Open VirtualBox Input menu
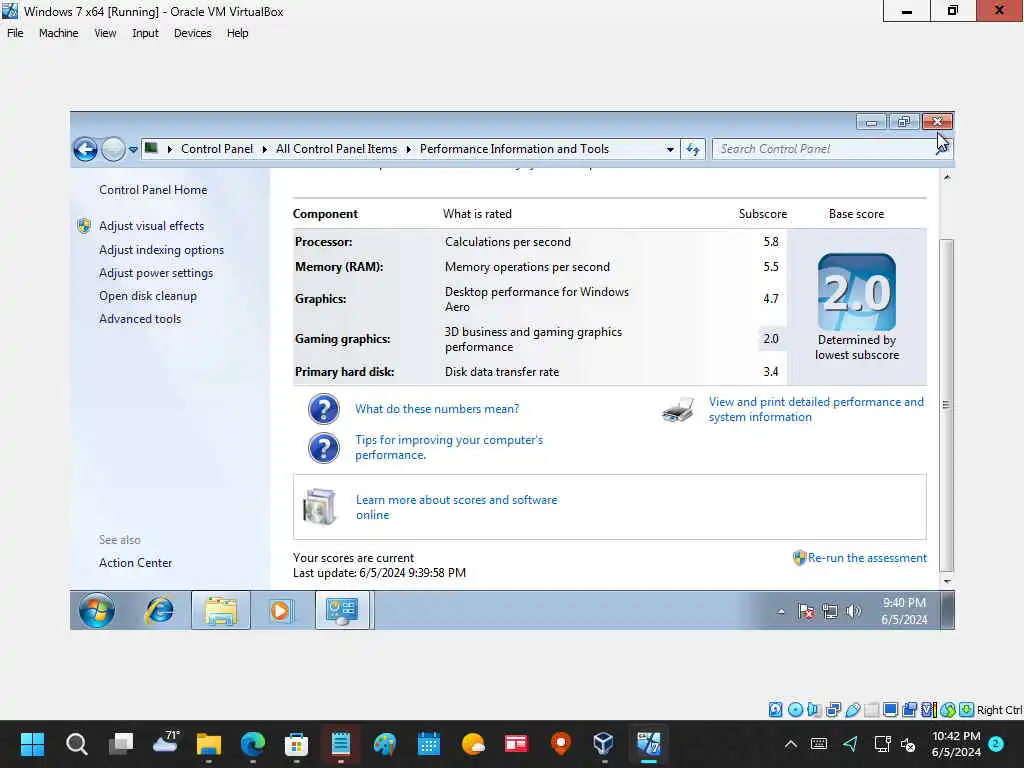 click(145, 33)
